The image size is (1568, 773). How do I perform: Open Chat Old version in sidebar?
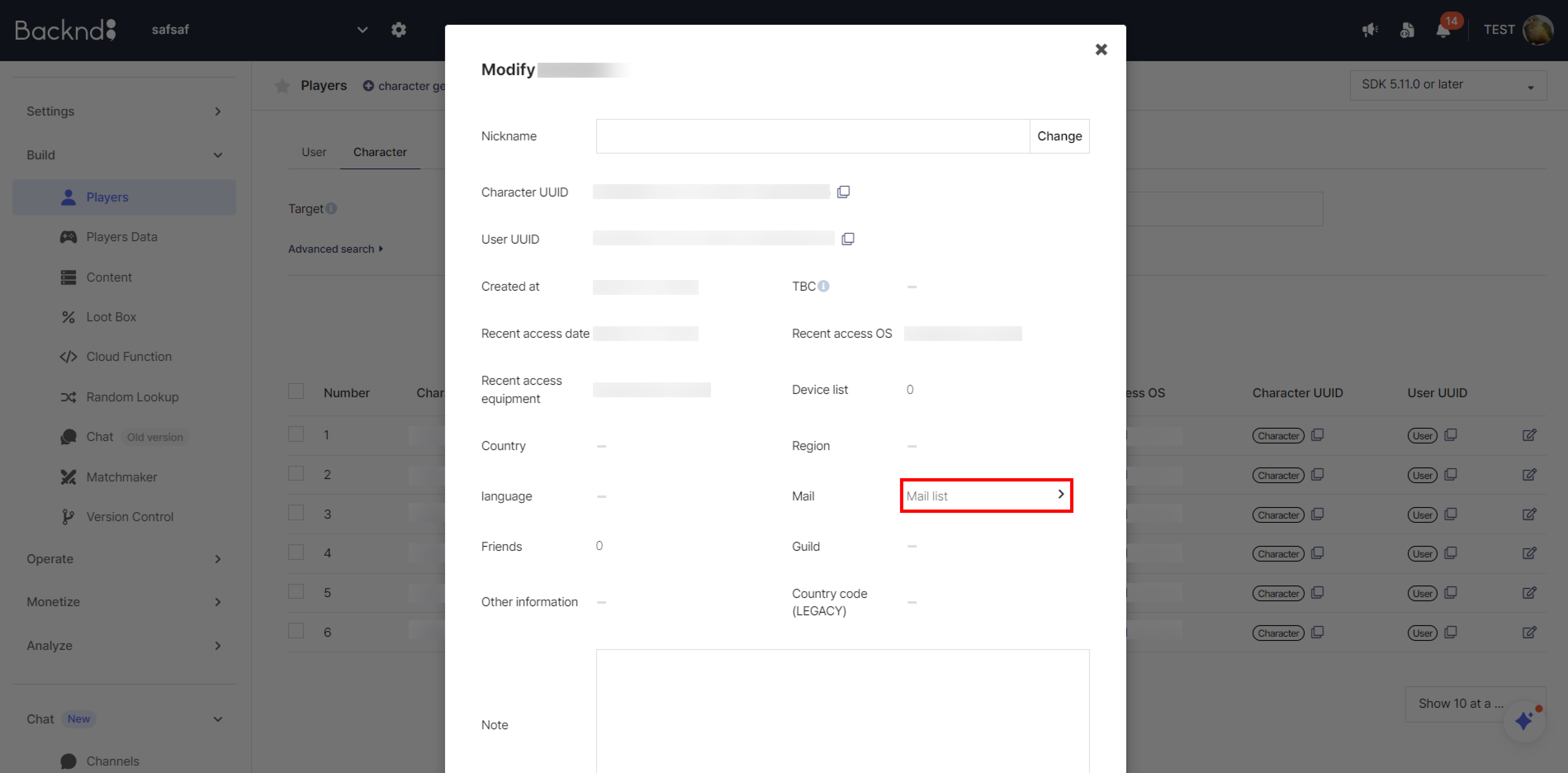124,437
